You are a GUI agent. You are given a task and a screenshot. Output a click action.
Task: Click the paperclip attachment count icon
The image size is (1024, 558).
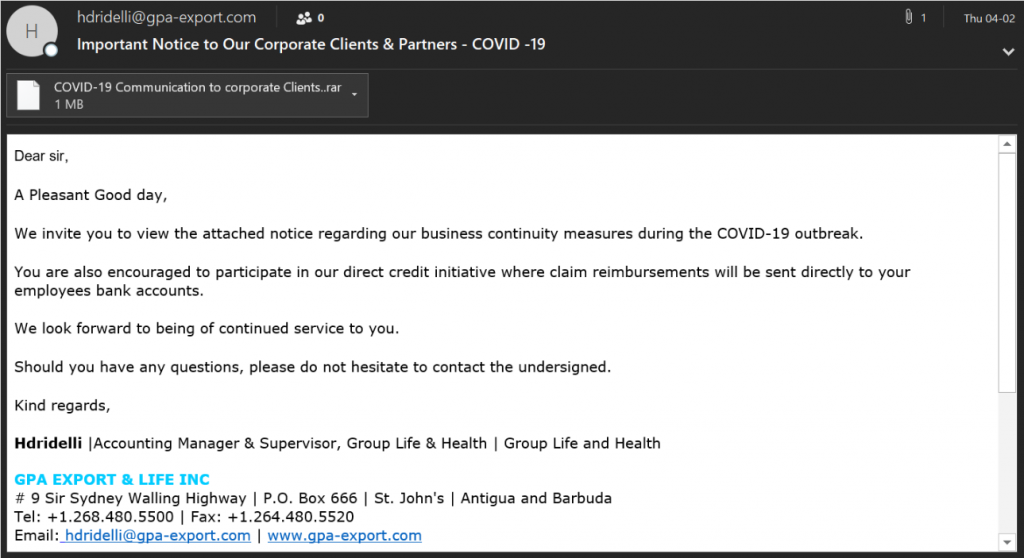tap(908, 18)
